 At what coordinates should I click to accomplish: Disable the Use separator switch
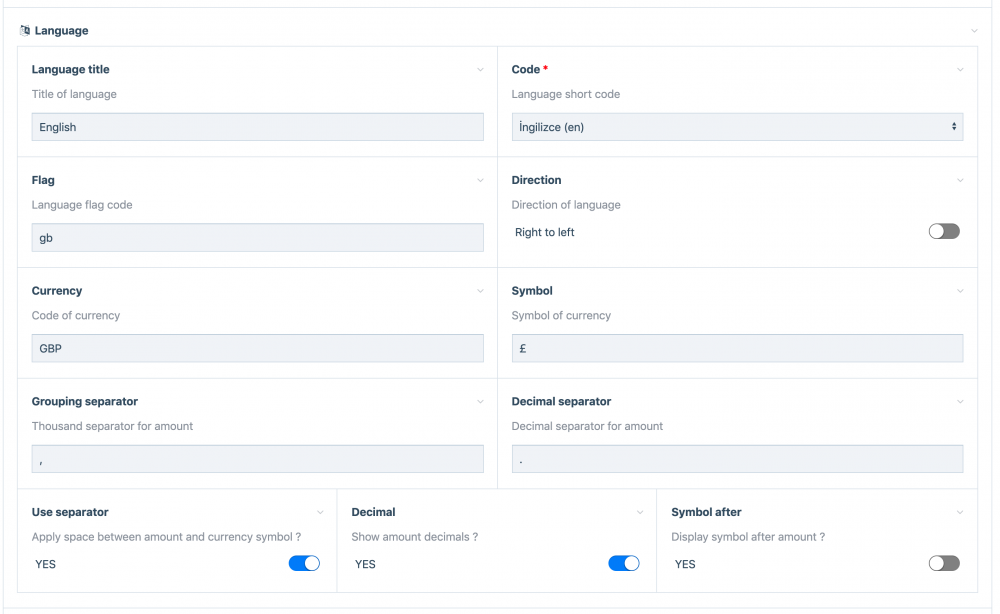coord(304,564)
